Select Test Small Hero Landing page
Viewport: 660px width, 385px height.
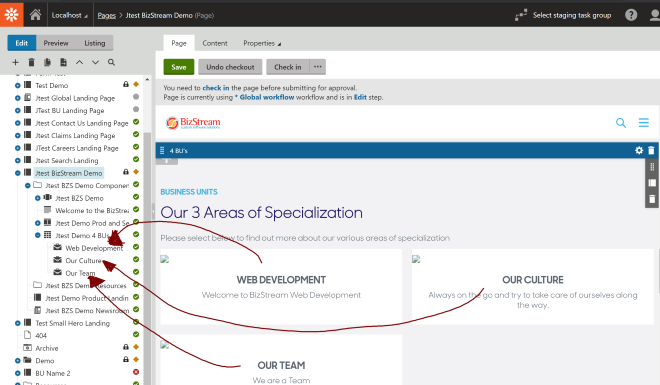[x=72, y=323]
